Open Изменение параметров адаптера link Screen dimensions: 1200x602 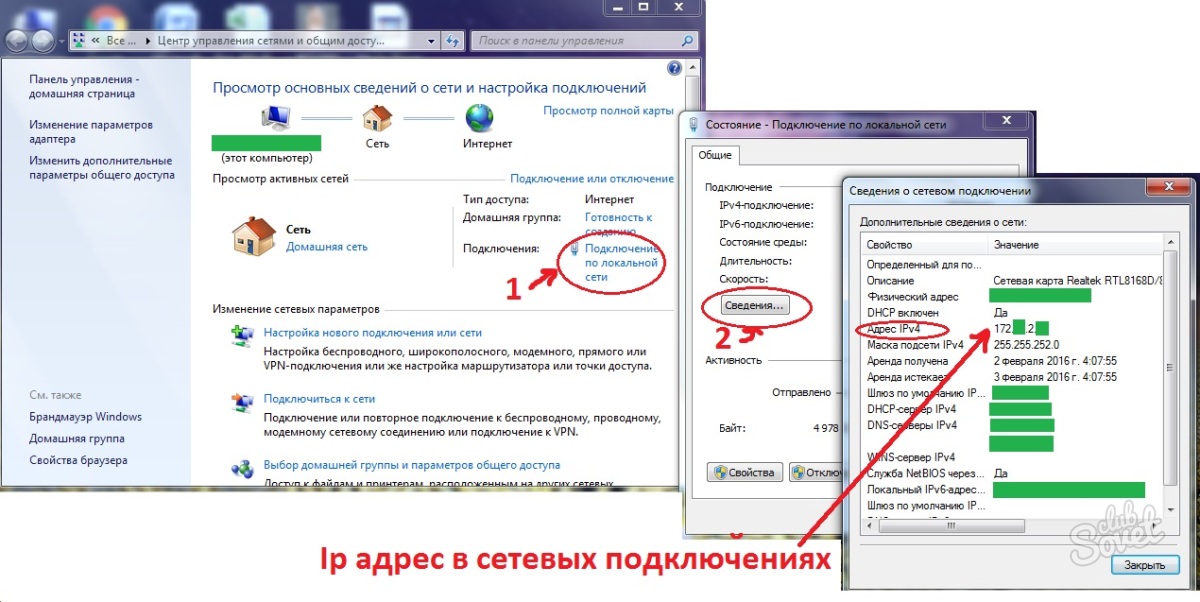pyautogui.click(x=90, y=133)
